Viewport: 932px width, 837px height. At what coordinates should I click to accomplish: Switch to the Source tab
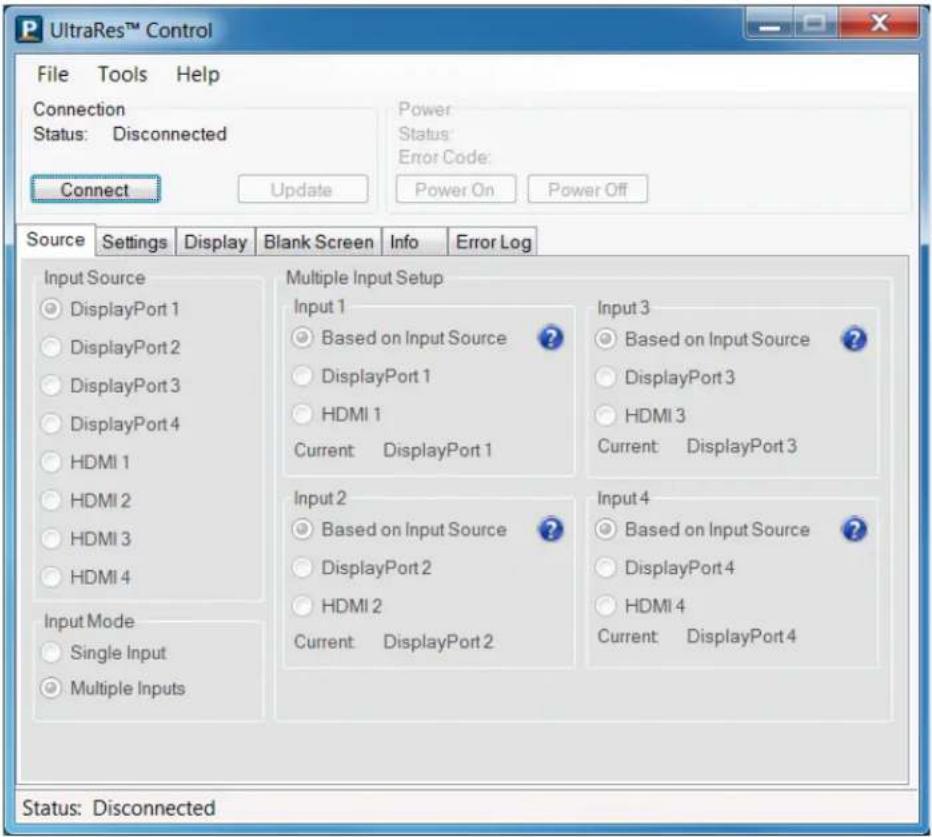coord(56,240)
